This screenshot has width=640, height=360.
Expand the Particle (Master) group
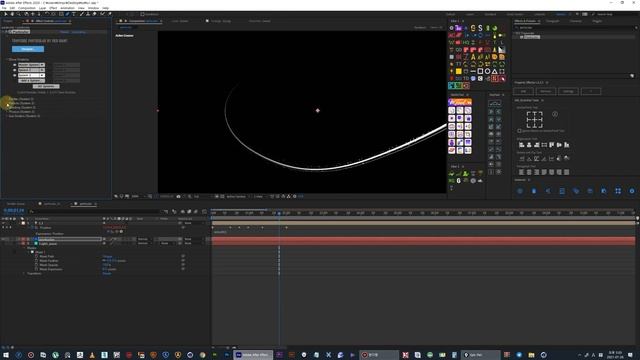(7, 103)
